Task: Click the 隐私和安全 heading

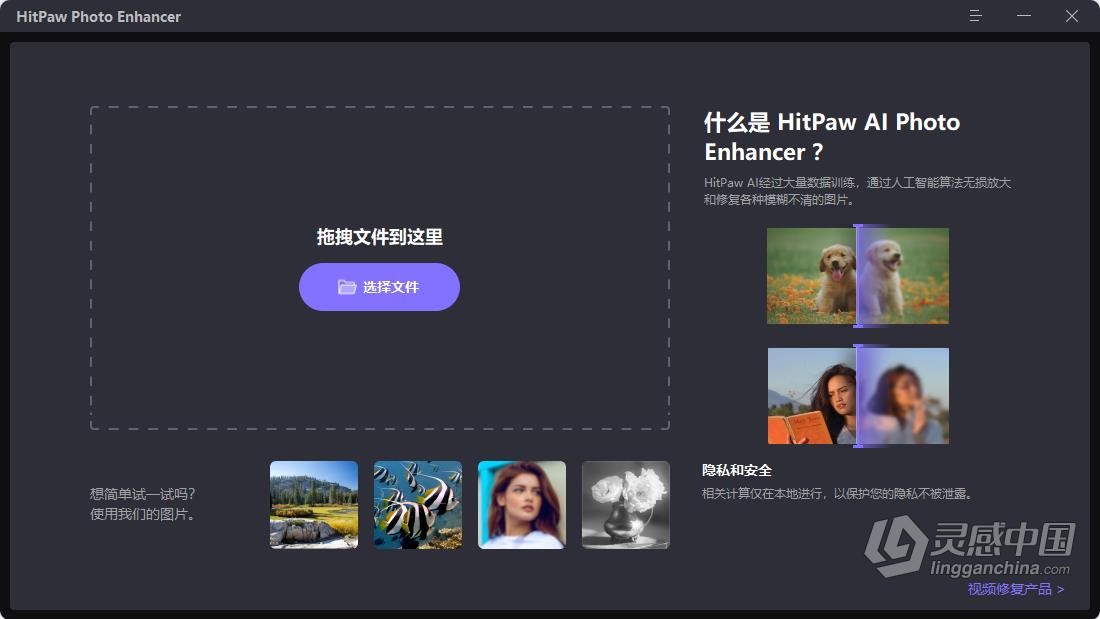Action: click(x=737, y=470)
